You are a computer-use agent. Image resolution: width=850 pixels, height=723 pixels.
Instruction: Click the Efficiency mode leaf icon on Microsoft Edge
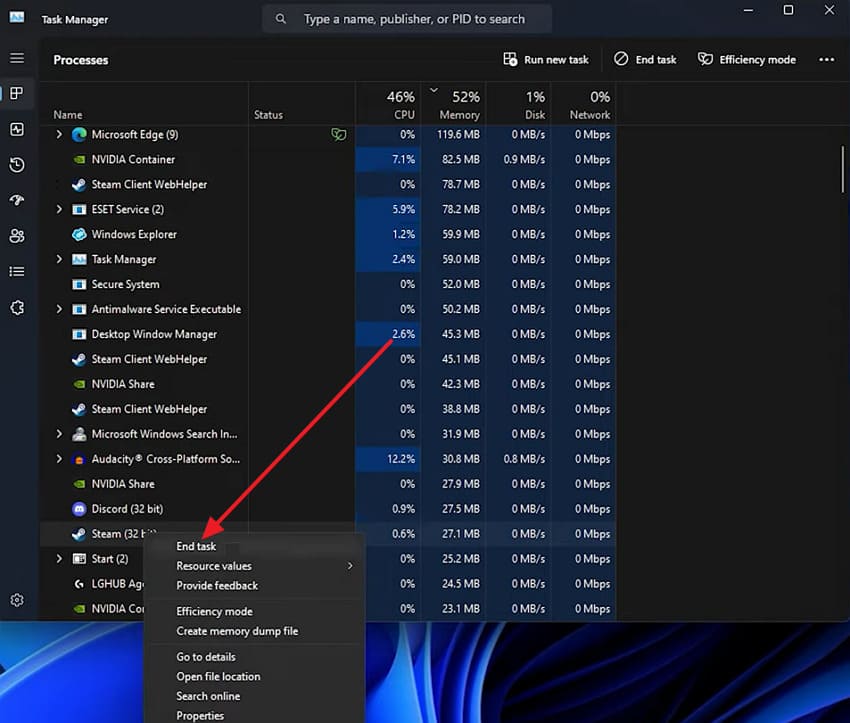point(338,134)
